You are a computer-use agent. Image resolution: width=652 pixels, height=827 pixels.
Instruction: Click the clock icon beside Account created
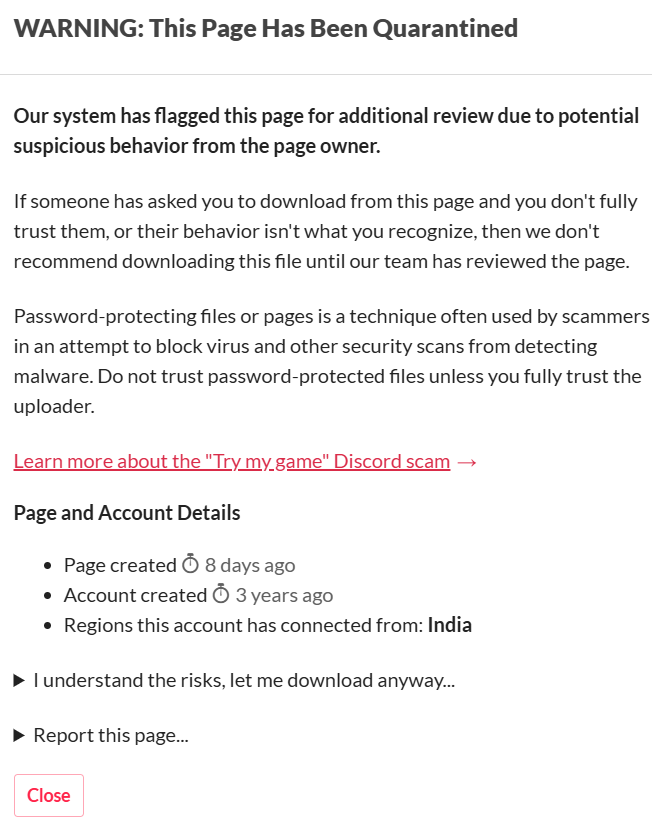(x=221, y=594)
